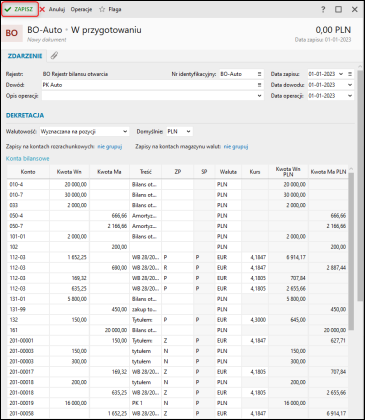Open the Dowód field list icon
This screenshot has height=420, width=365.
pyautogui.click(x=259, y=85)
